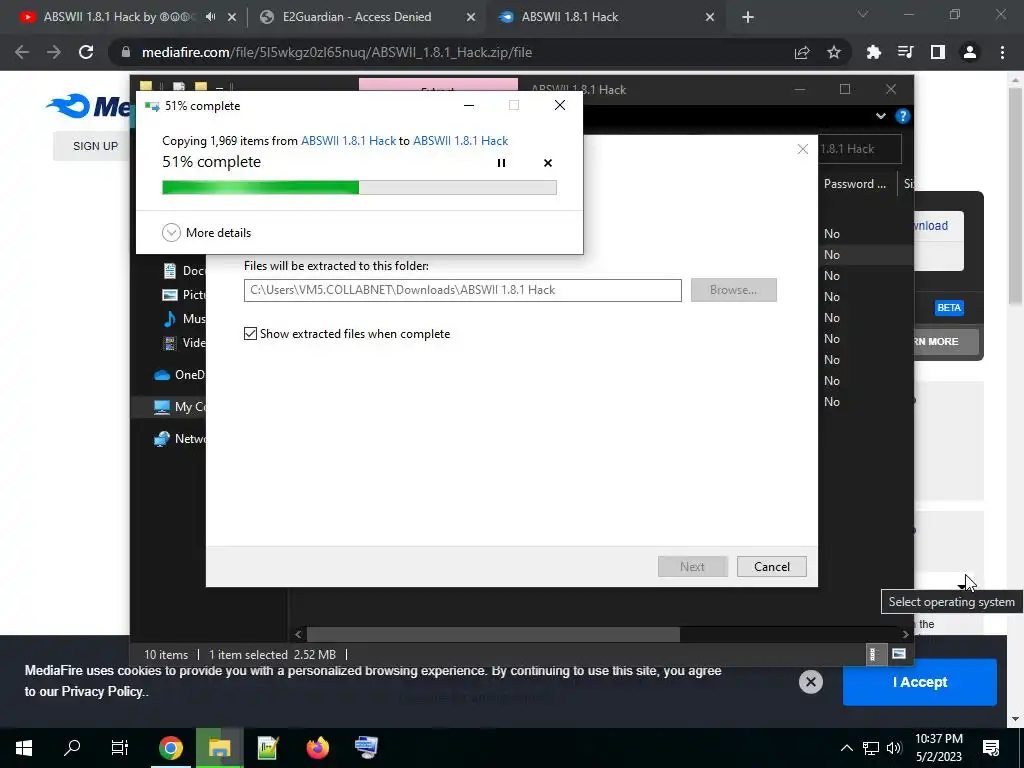Click the Browse... button

[x=733, y=290]
